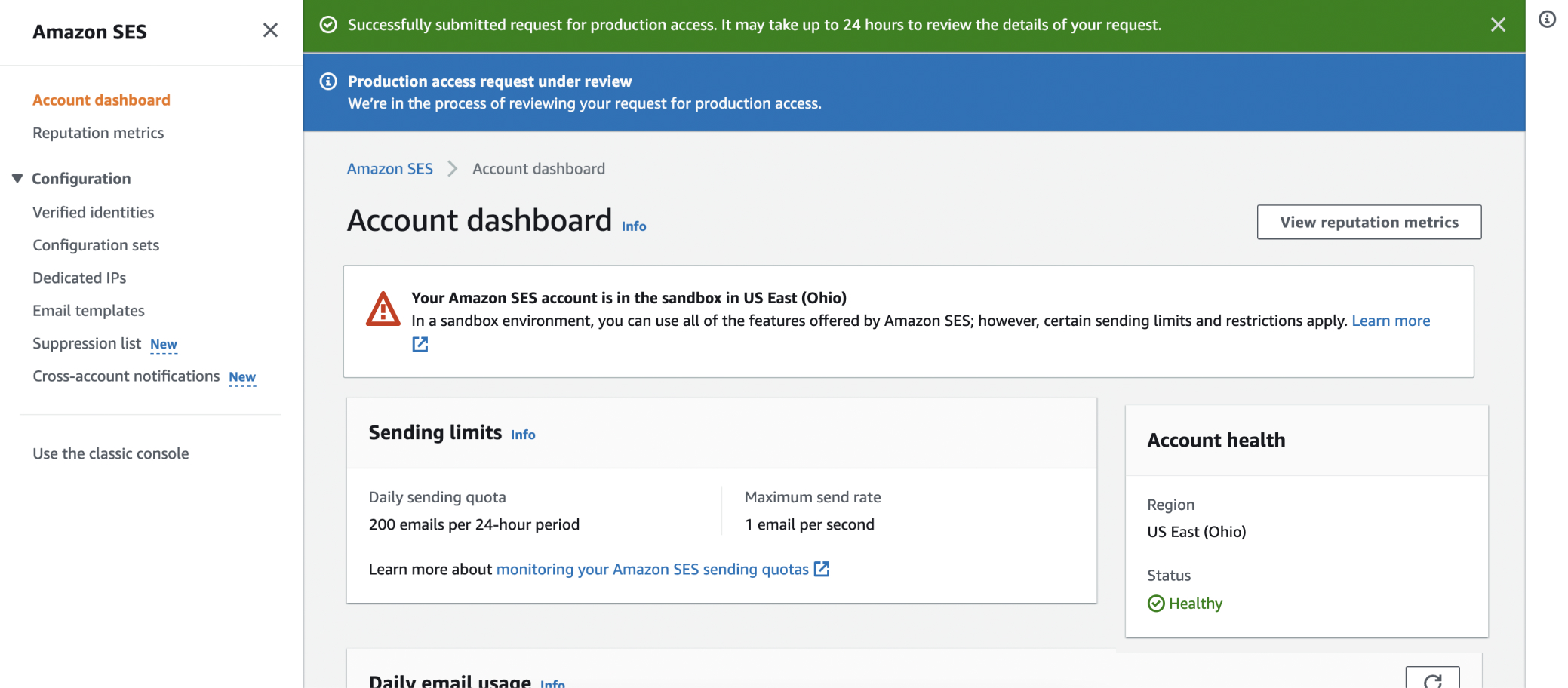
Task: Open the external link icon after Learn more
Action: [420, 344]
